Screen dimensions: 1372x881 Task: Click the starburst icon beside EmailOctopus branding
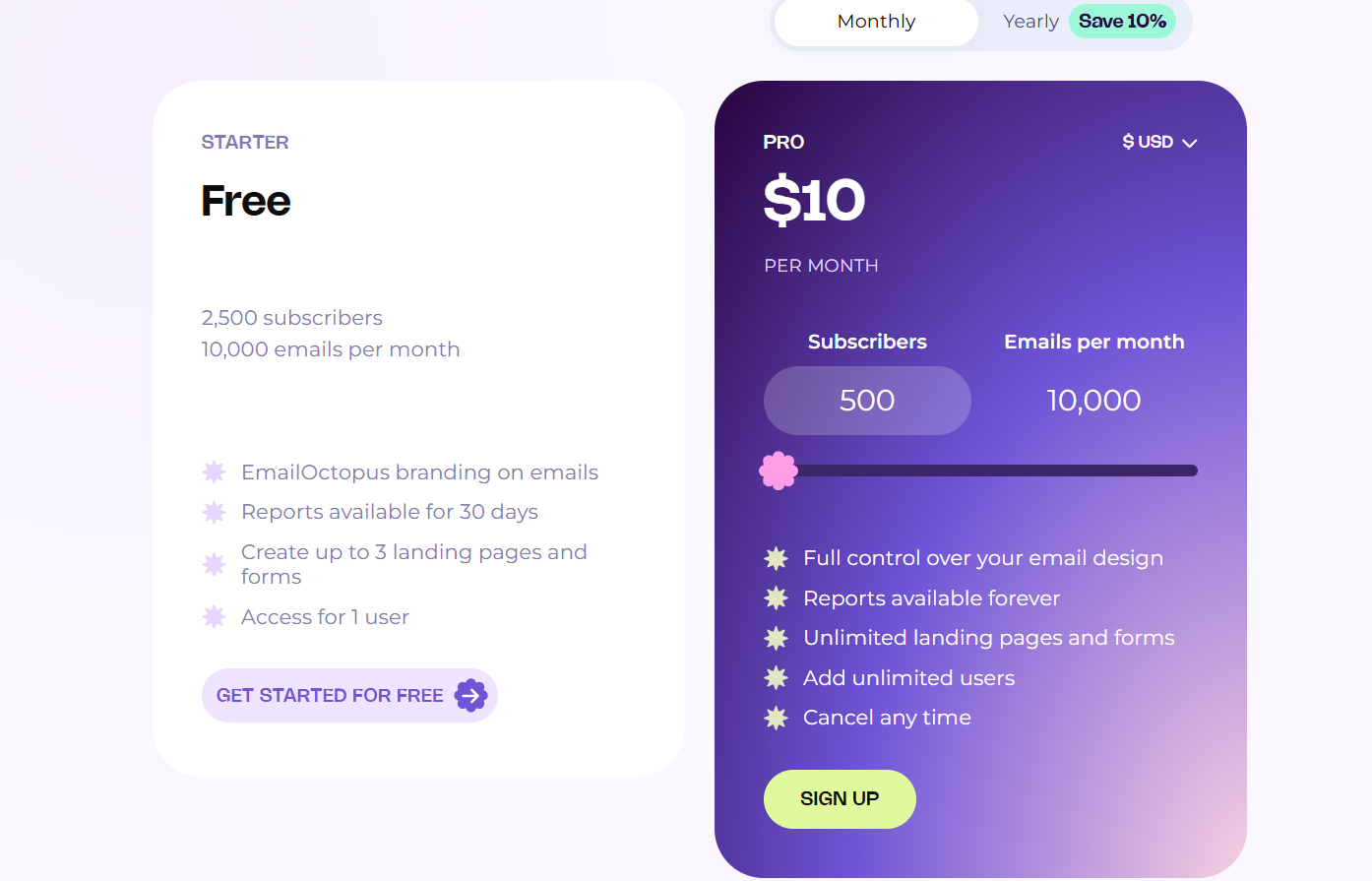tap(214, 472)
